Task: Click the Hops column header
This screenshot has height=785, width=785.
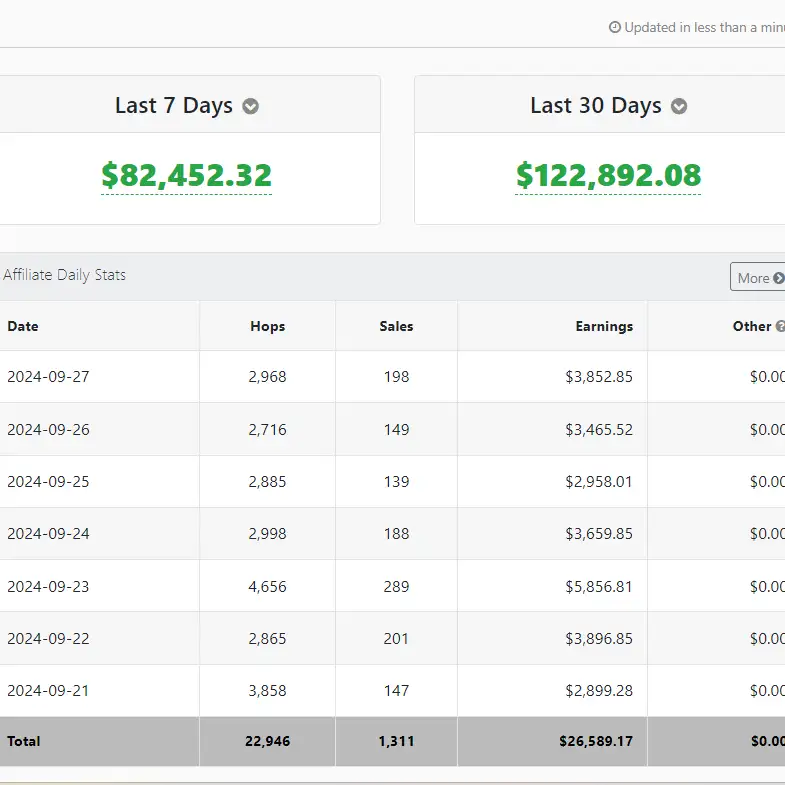Action: click(267, 326)
